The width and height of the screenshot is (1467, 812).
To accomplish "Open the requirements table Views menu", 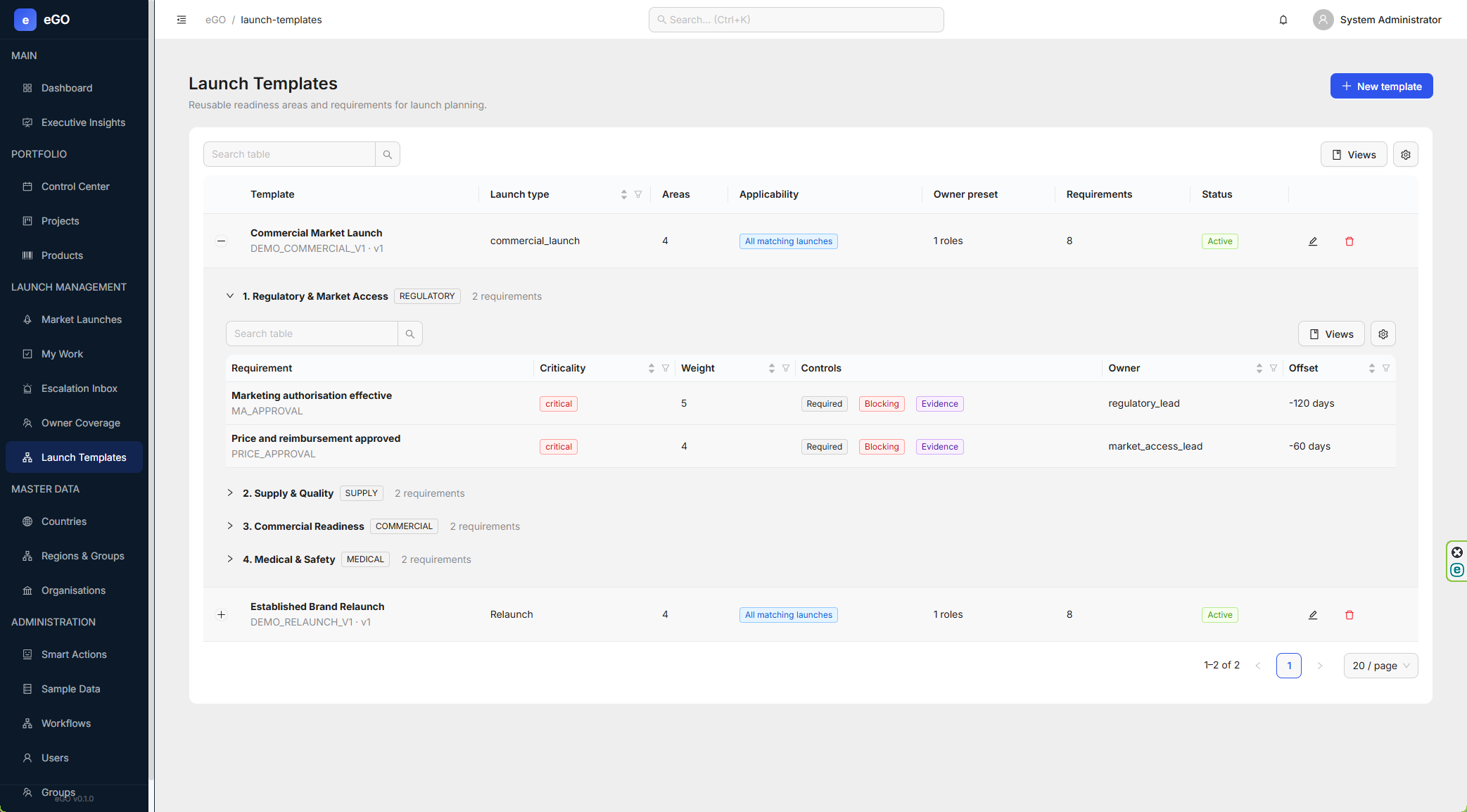I will (x=1331, y=334).
